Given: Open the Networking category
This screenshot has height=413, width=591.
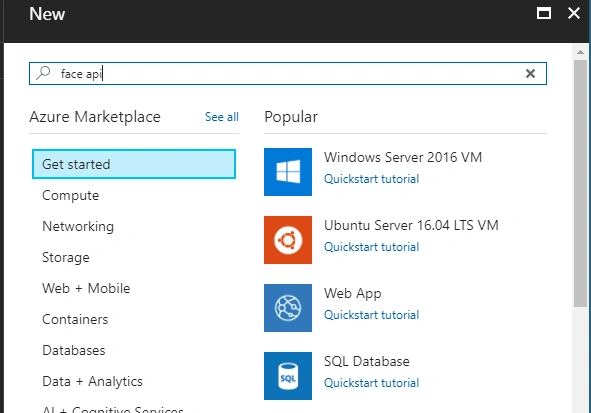Looking at the screenshot, I should [x=78, y=226].
